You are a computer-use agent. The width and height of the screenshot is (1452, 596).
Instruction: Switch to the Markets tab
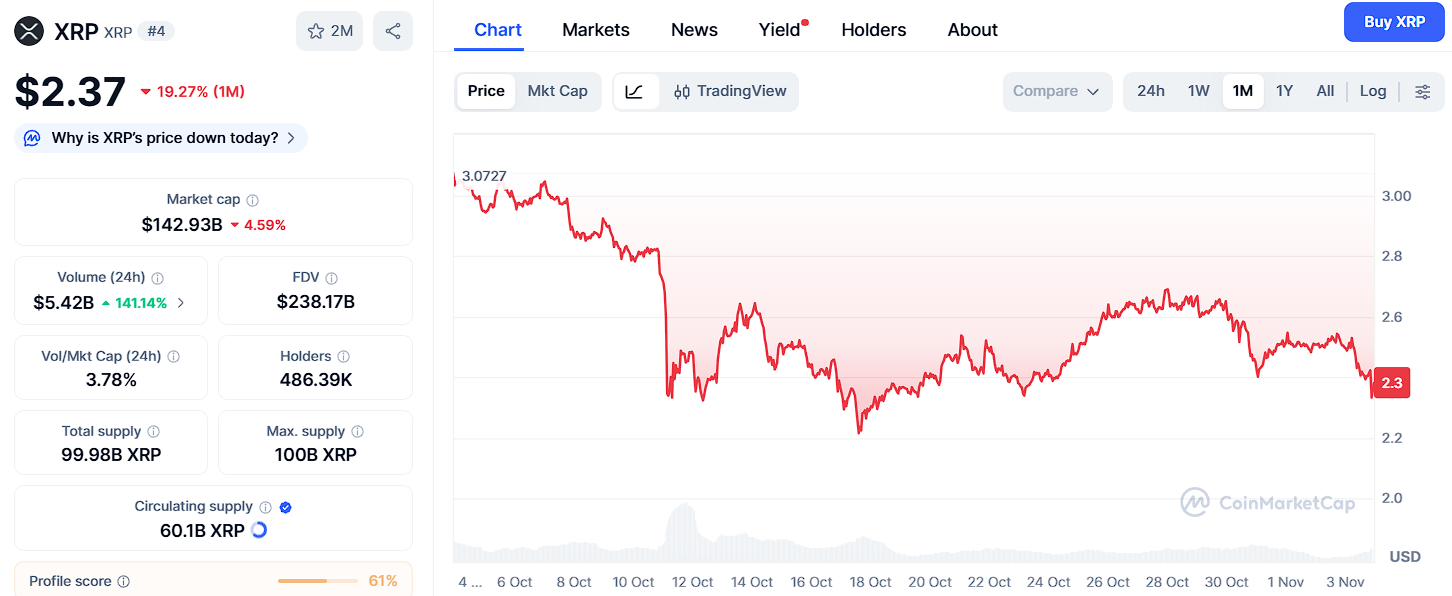595,30
